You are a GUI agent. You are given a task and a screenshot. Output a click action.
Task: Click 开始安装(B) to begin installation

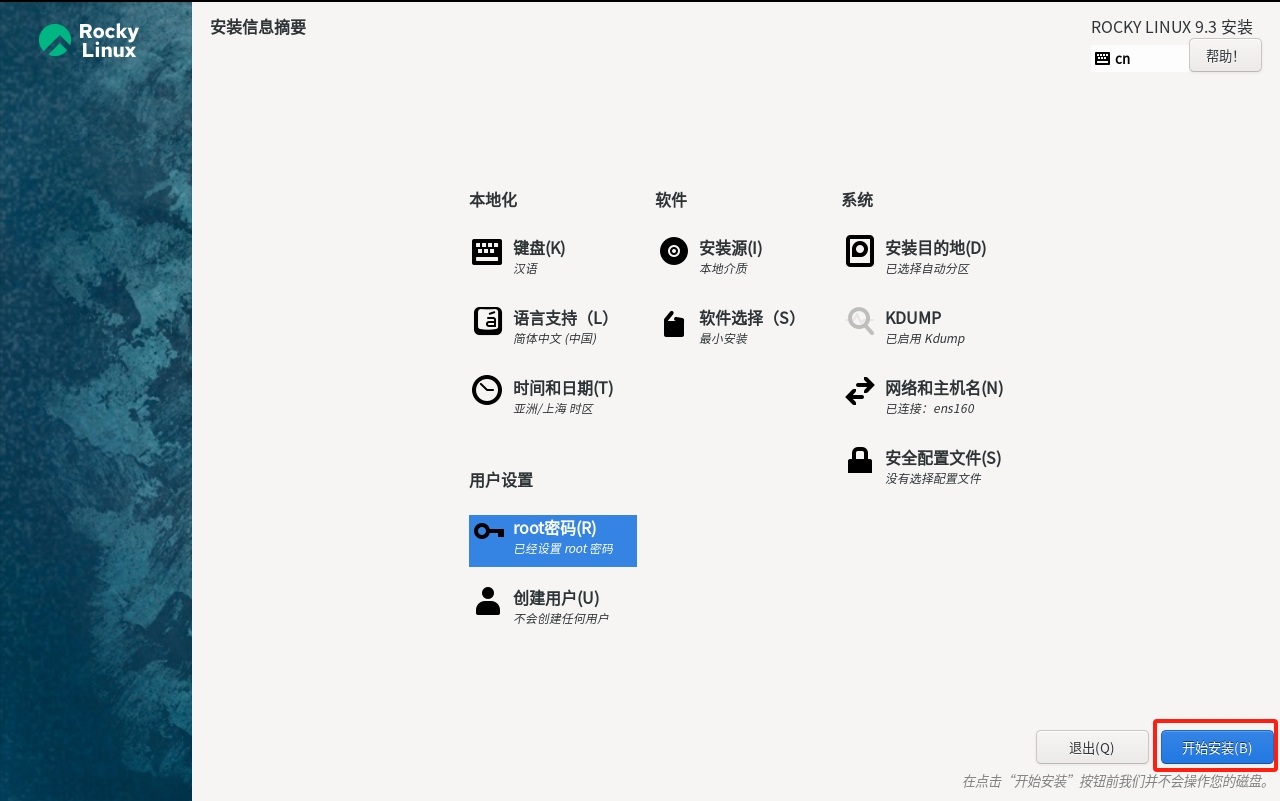tap(1217, 748)
